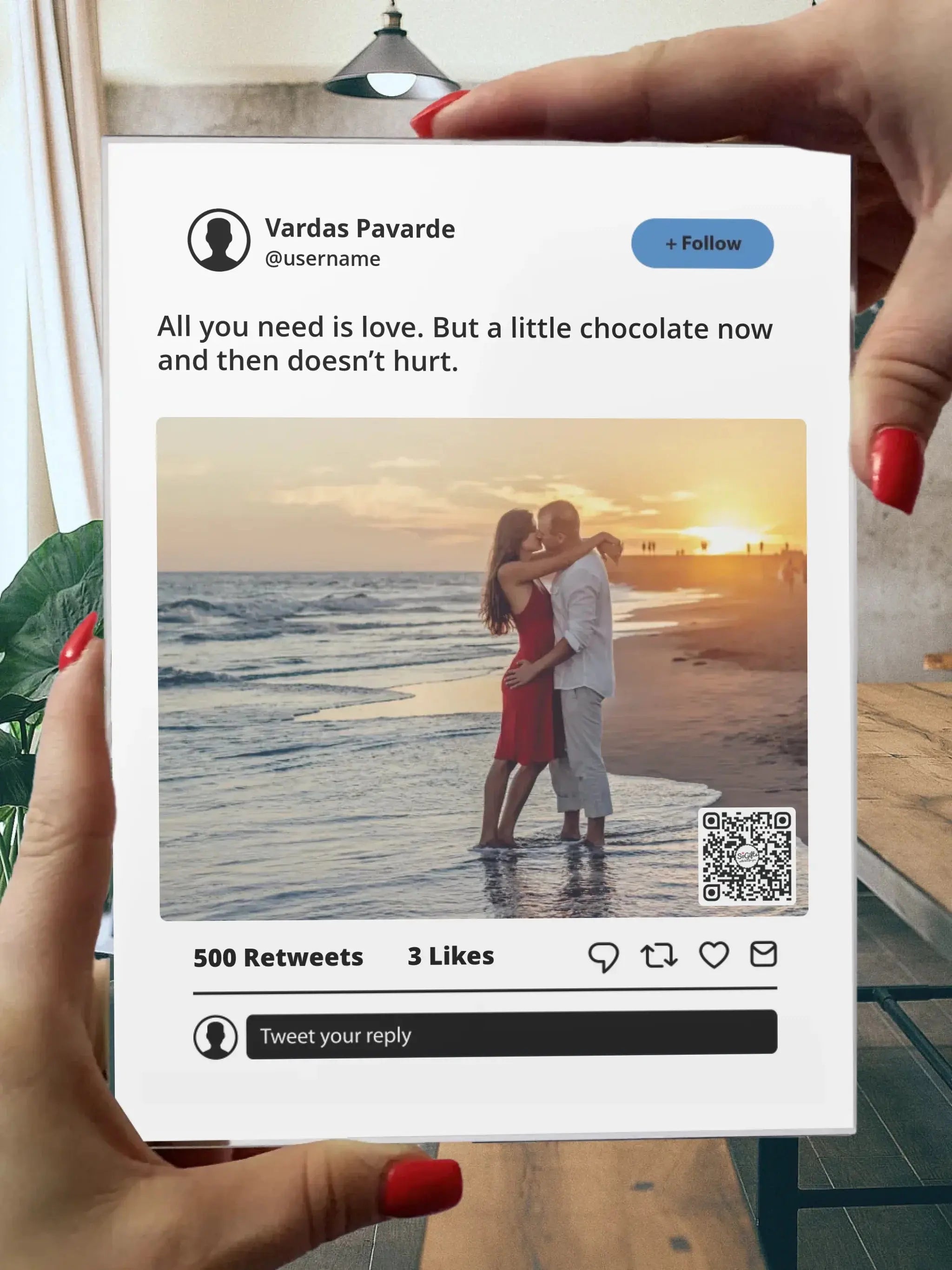Open the envelope message icon

pyautogui.click(x=763, y=954)
